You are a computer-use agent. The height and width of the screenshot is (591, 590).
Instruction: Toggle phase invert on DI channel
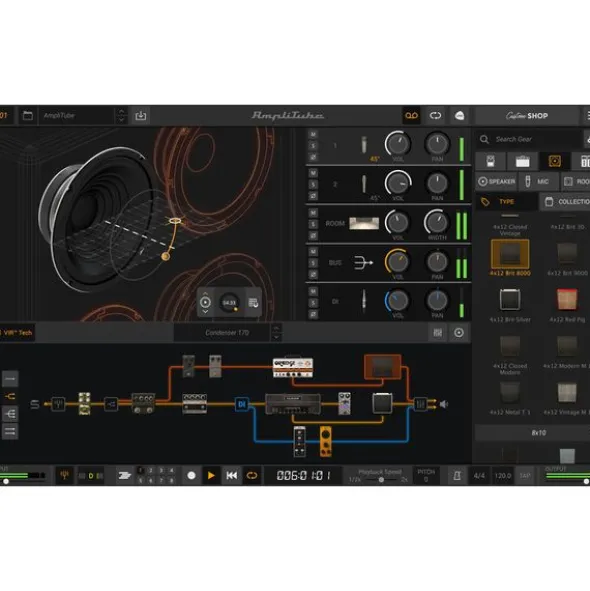coord(313,314)
